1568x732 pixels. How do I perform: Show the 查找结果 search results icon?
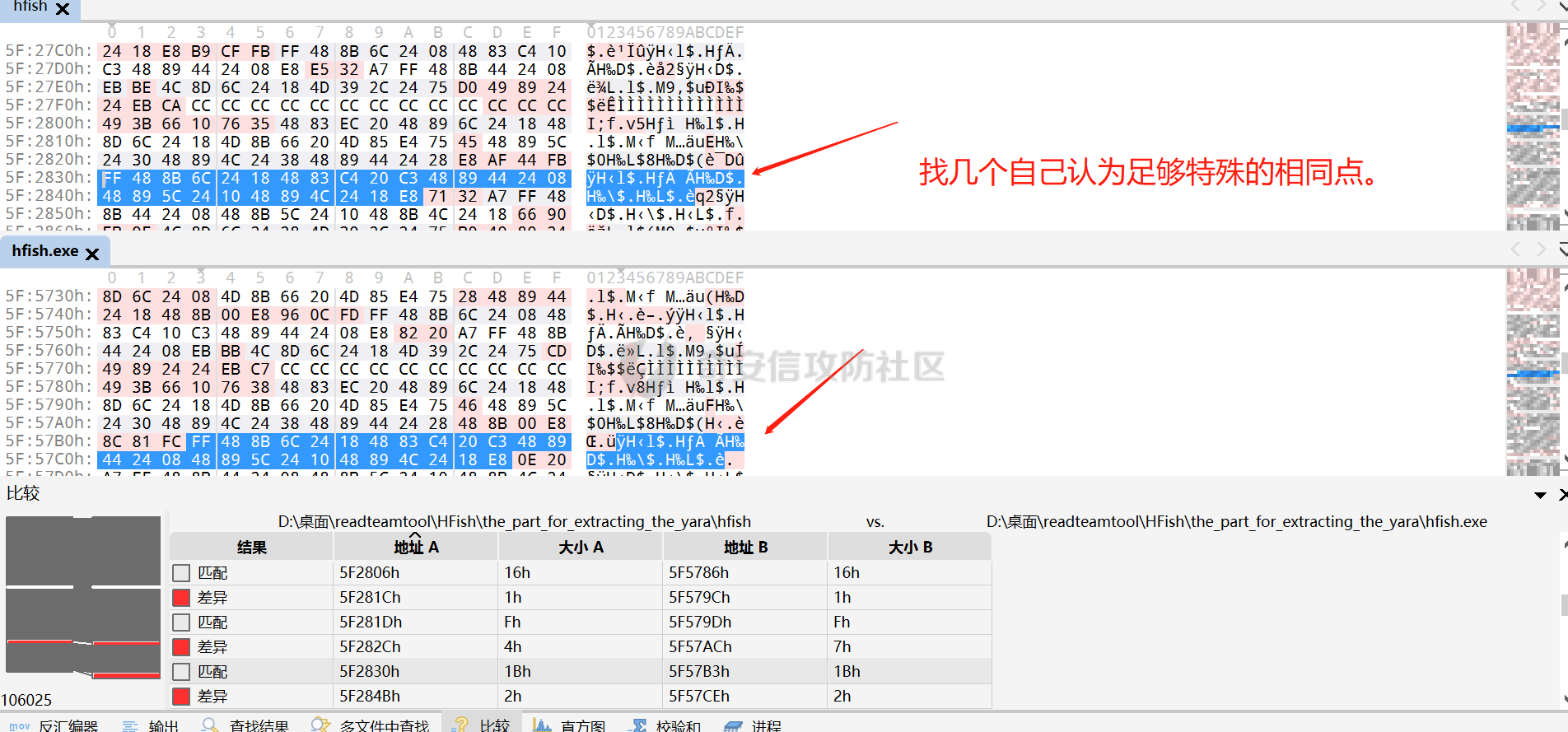click(210, 725)
